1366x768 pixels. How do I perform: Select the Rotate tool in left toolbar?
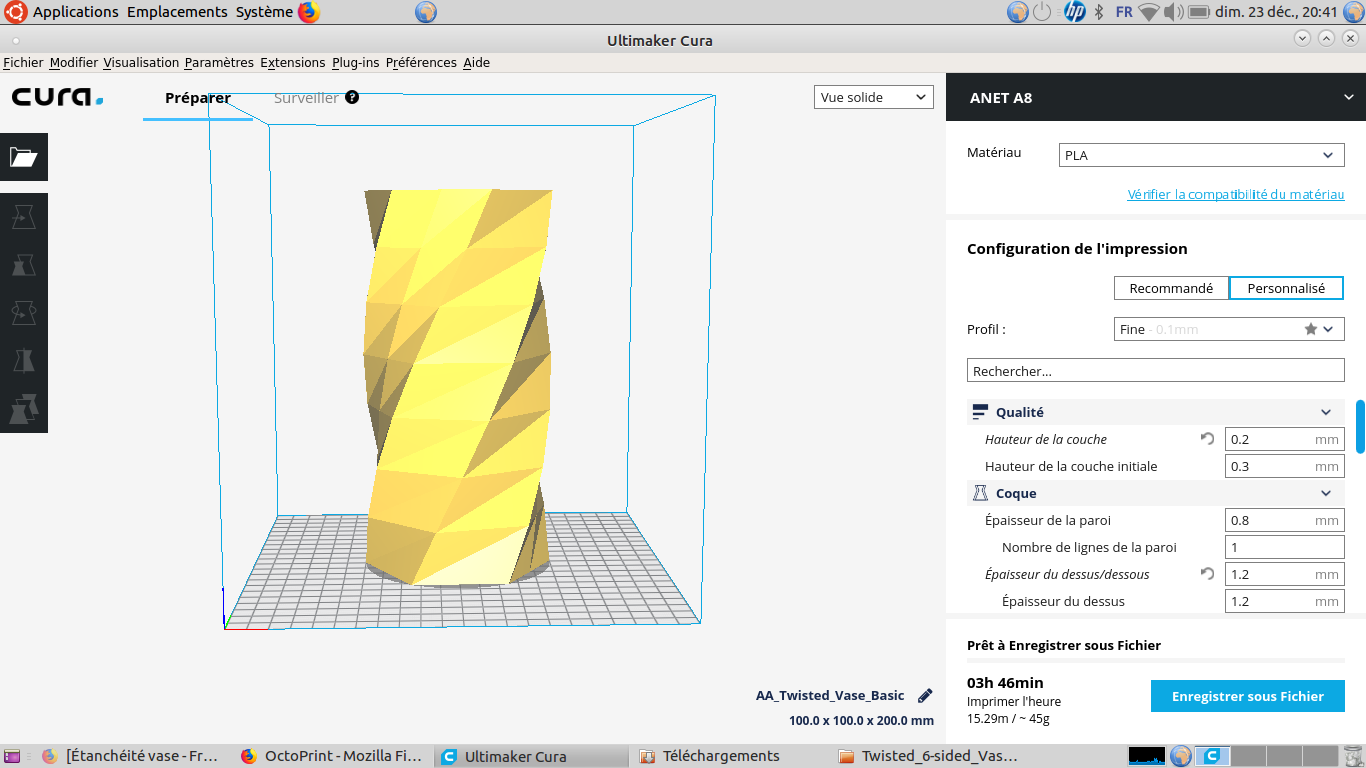(23, 312)
